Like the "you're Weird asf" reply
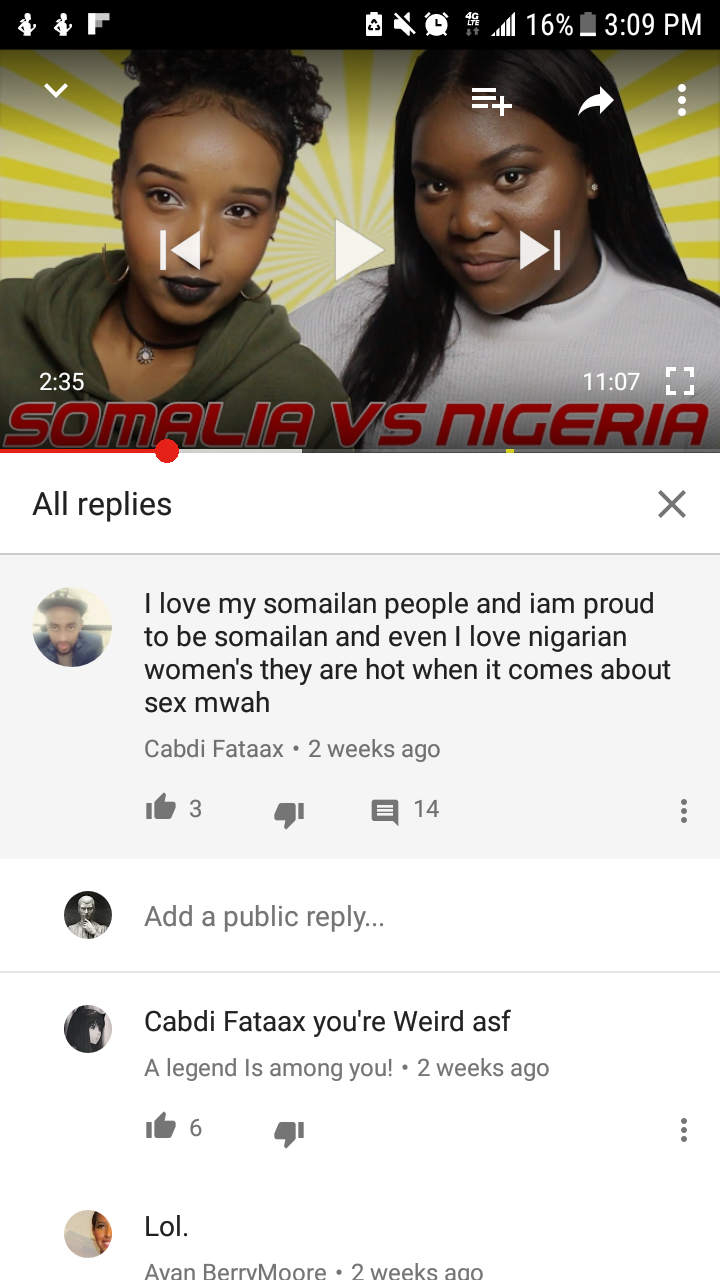 [x=160, y=1127]
